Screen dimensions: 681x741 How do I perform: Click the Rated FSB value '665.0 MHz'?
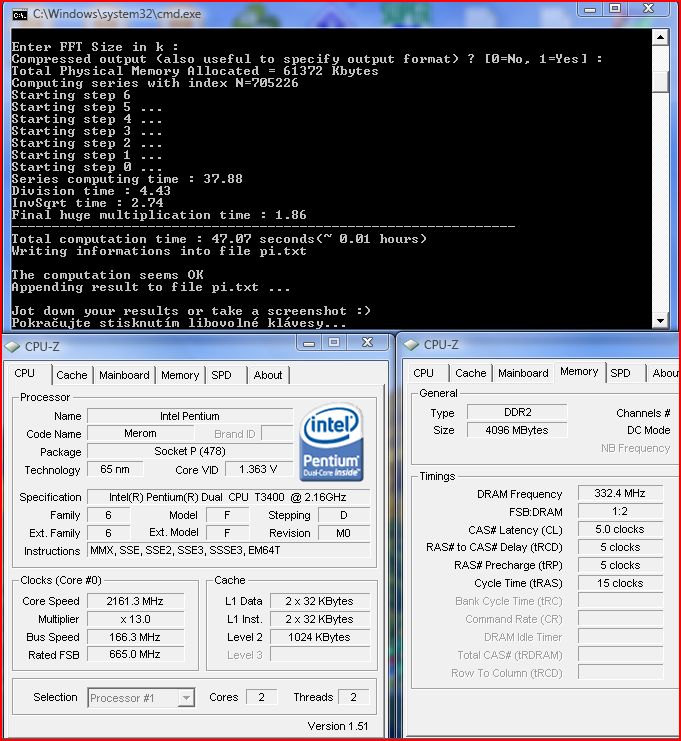[135, 655]
